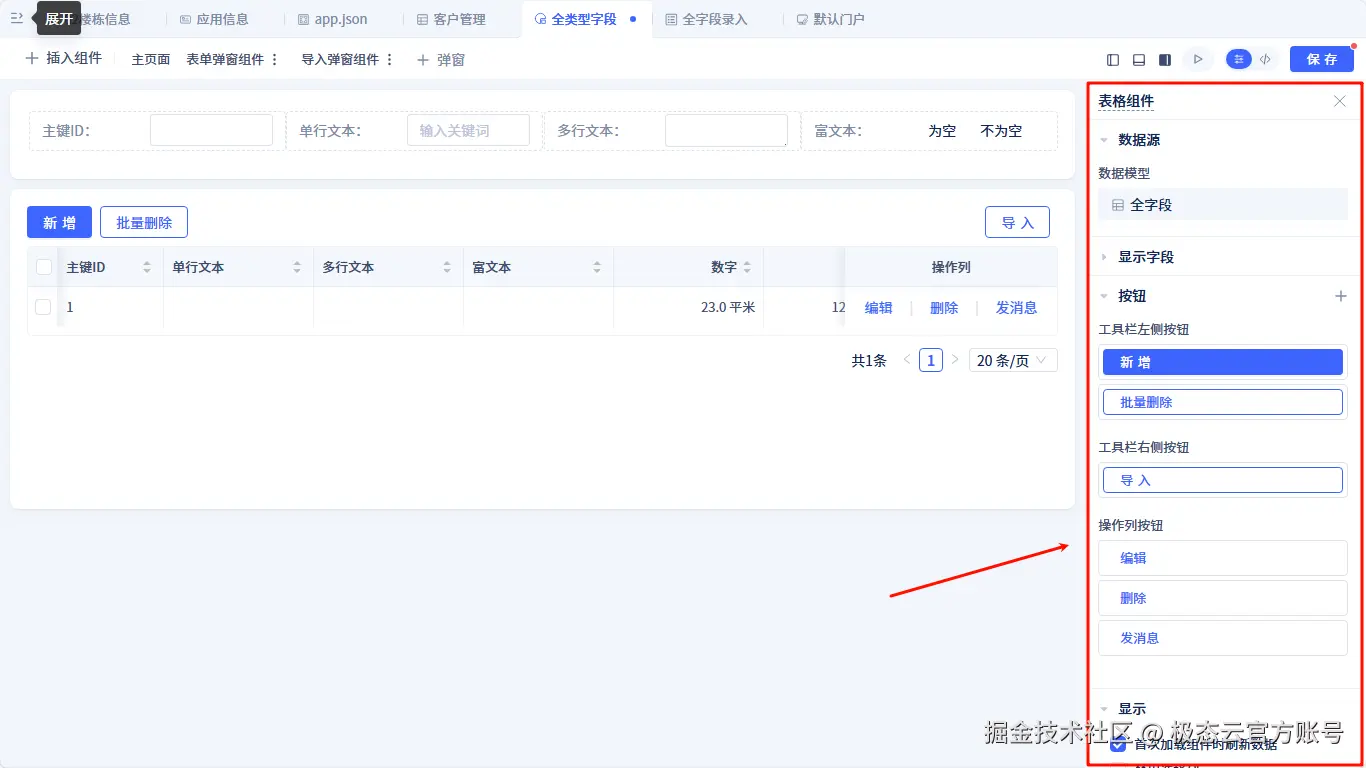Open the 表单弹窗组件 sub-tab
Screen dimensions: 1366x768
[225, 60]
